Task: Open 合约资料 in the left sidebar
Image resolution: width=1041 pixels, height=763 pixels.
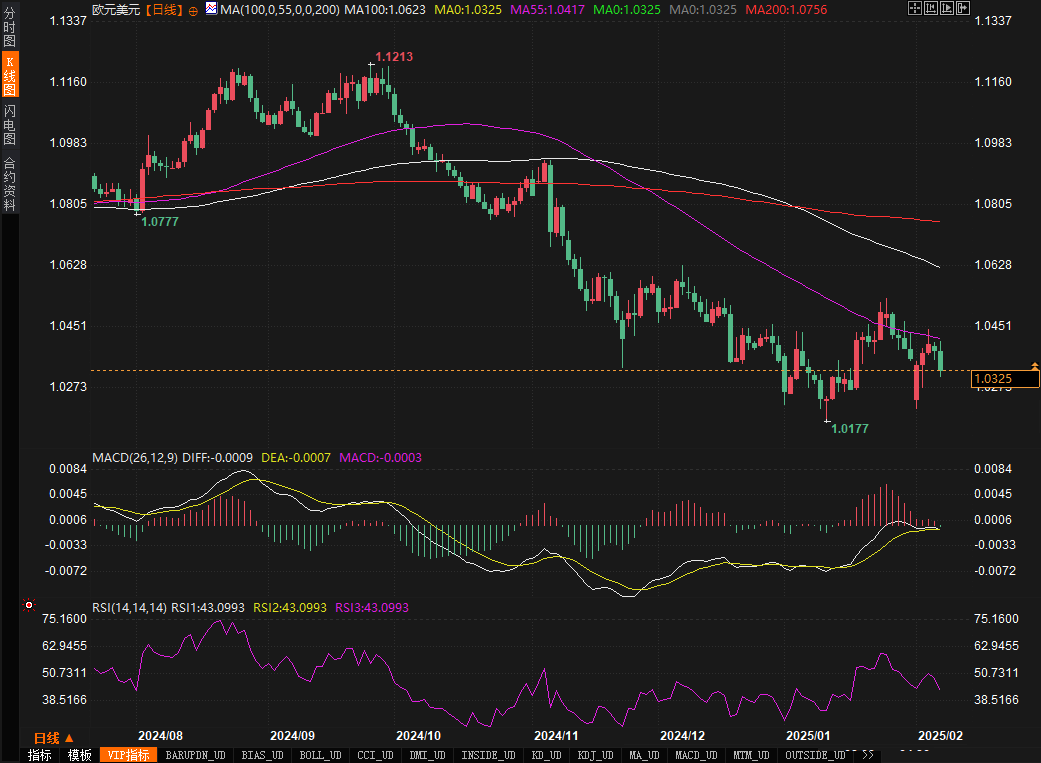Action: pyautogui.click(x=9, y=183)
